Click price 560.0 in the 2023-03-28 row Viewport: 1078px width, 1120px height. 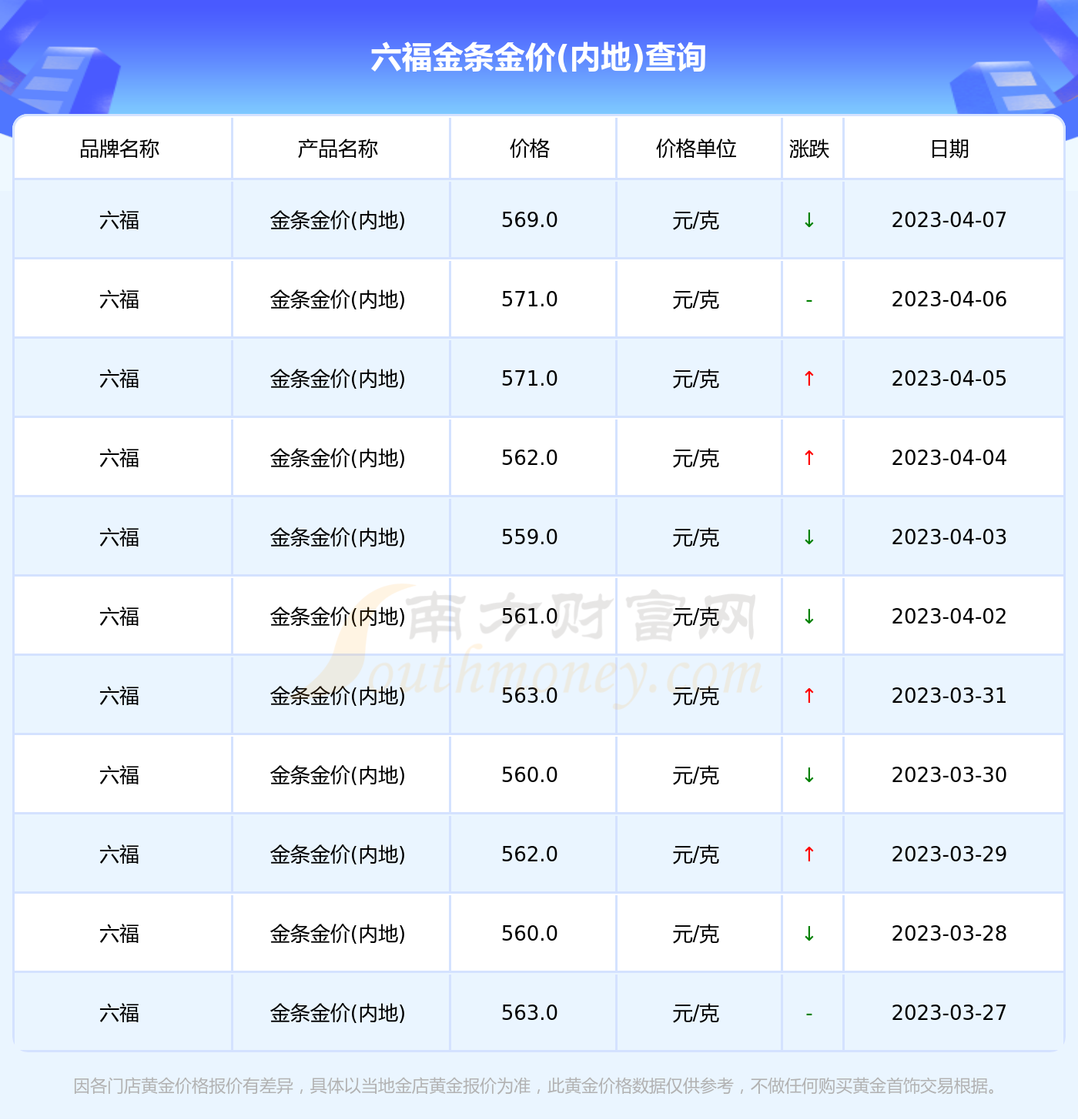pos(530,934)
